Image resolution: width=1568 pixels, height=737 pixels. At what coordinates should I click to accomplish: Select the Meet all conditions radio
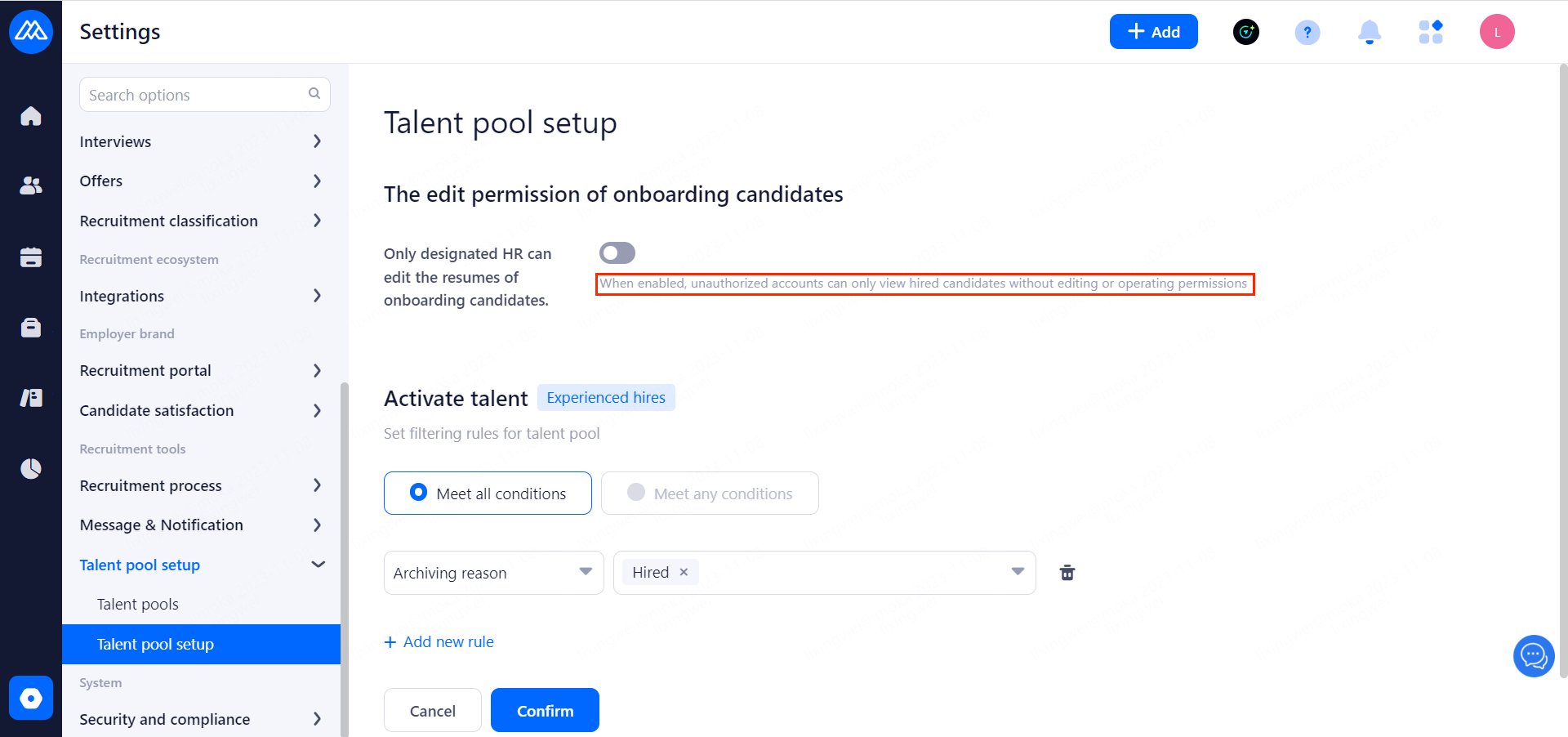click(x=419, y=493)
